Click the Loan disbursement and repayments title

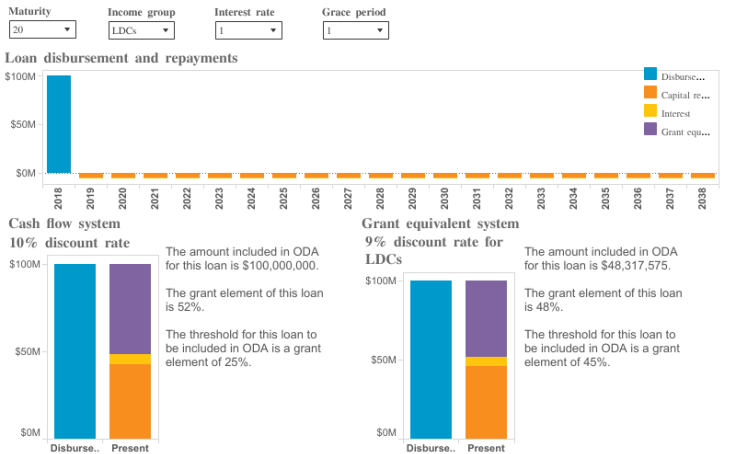point(121,58)
